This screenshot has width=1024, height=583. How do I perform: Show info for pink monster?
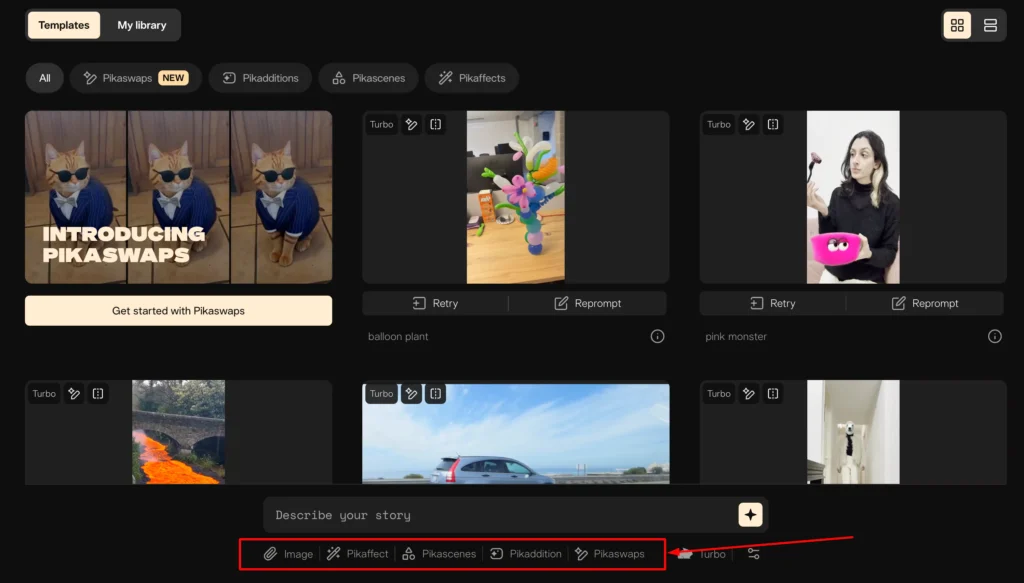995,336
